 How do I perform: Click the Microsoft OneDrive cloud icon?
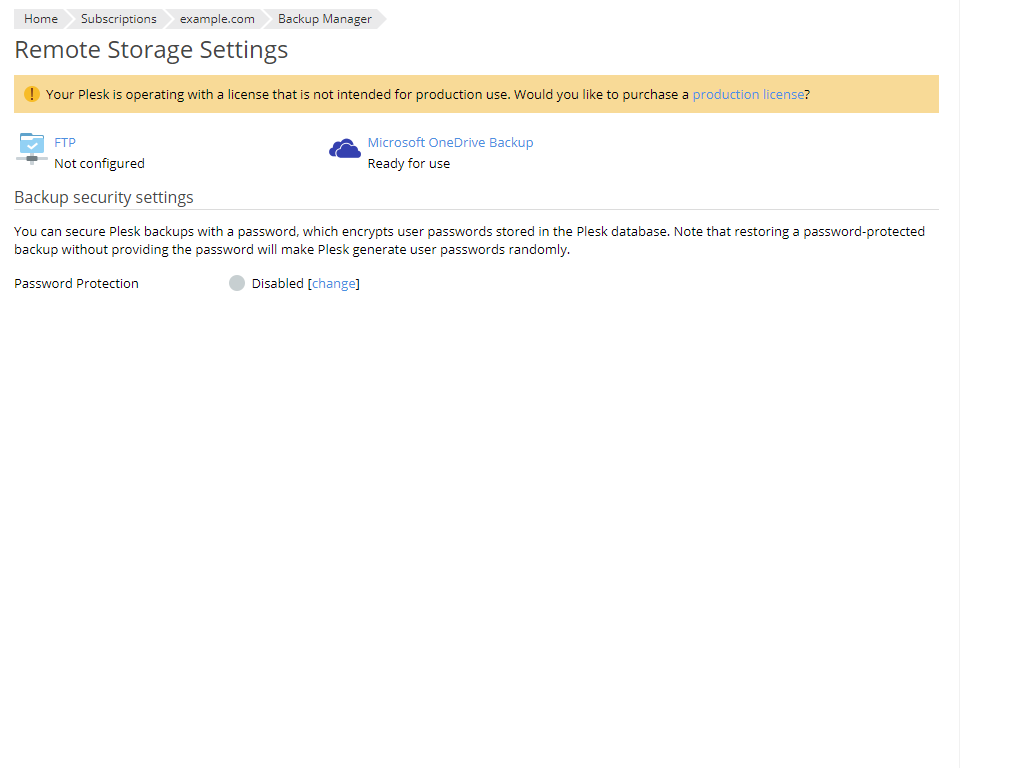coord(344,148)
